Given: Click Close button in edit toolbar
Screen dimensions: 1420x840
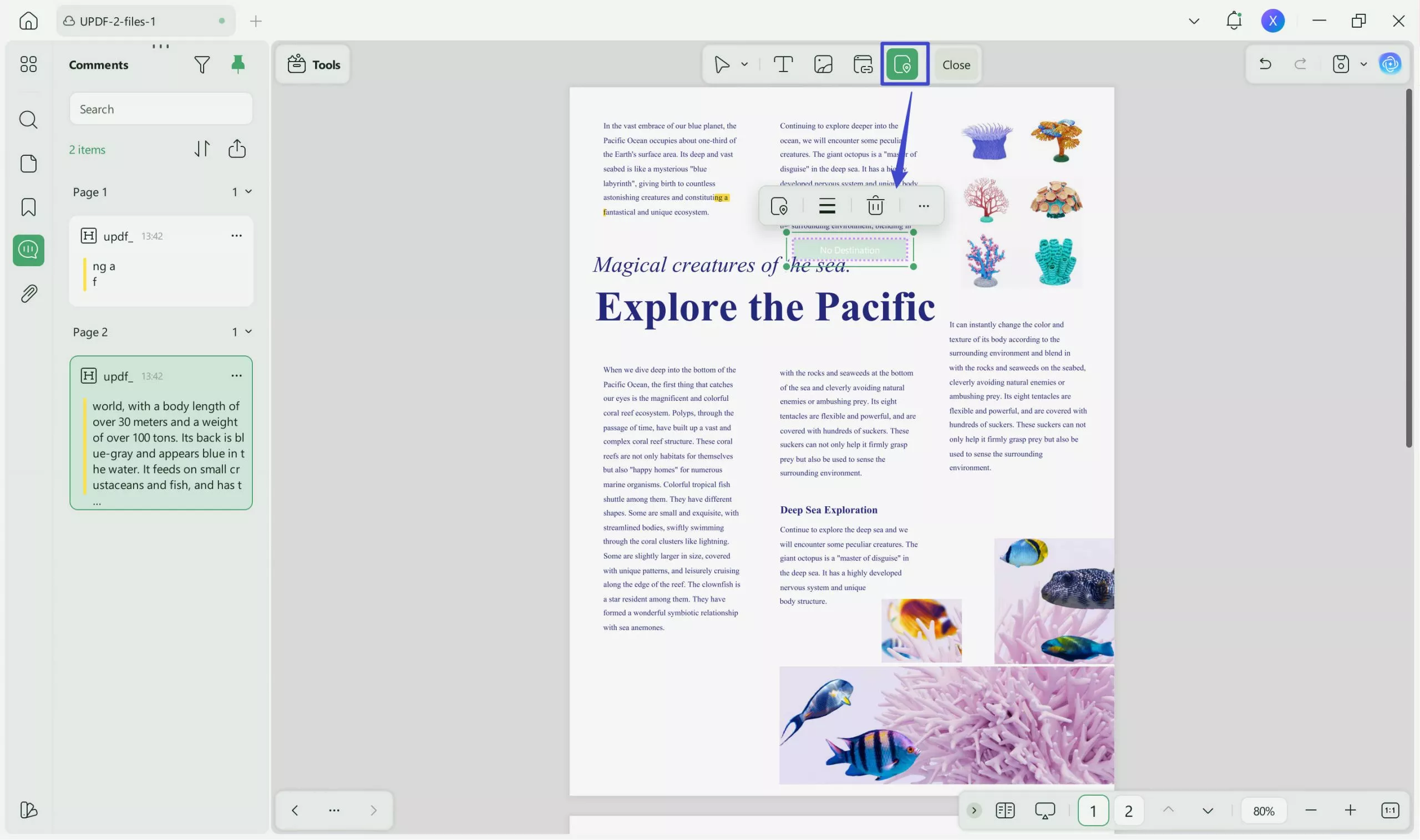Looking at the screenshot, I should tap(956, 65).
